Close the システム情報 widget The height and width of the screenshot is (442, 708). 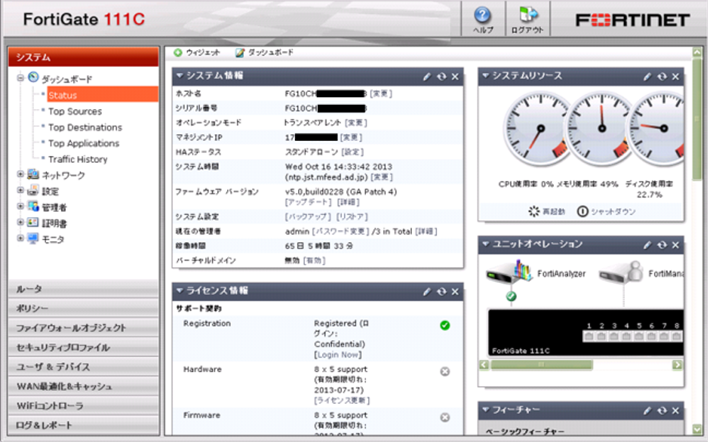pyautogui.click(x=455, y=77)
